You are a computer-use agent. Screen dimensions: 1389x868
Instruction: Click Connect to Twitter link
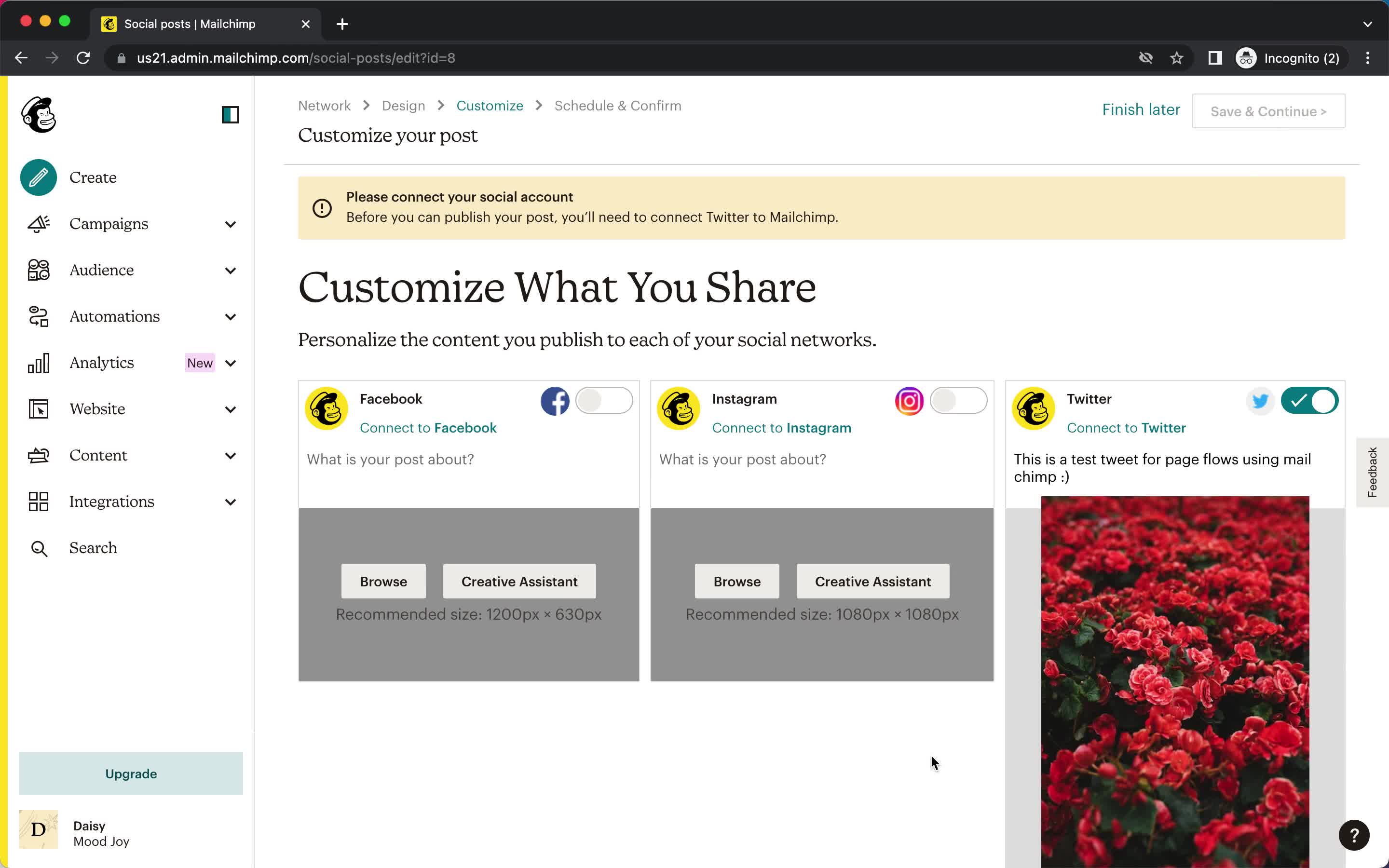click(x=1126, y=427)
